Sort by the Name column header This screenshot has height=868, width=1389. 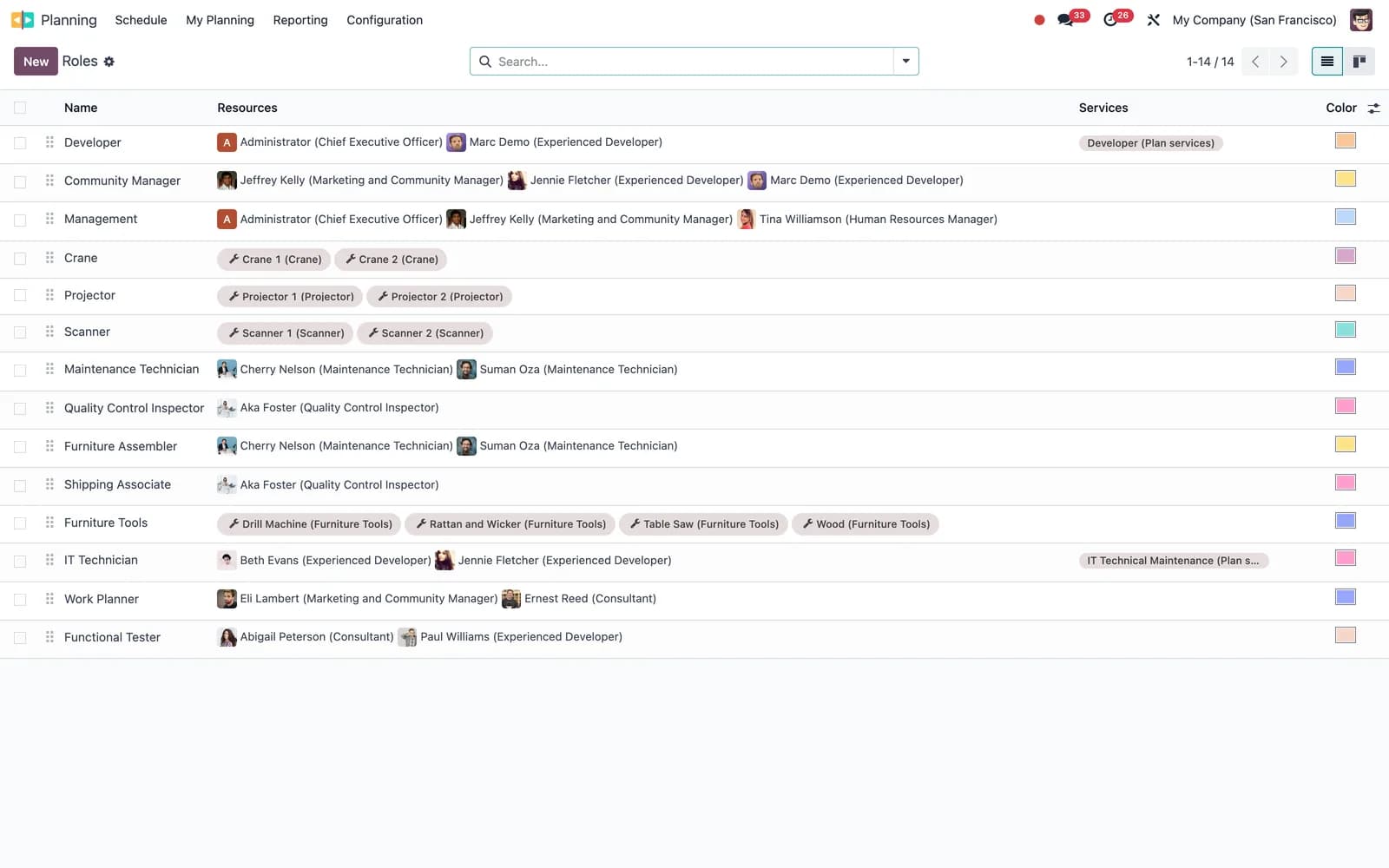point(81,108)
